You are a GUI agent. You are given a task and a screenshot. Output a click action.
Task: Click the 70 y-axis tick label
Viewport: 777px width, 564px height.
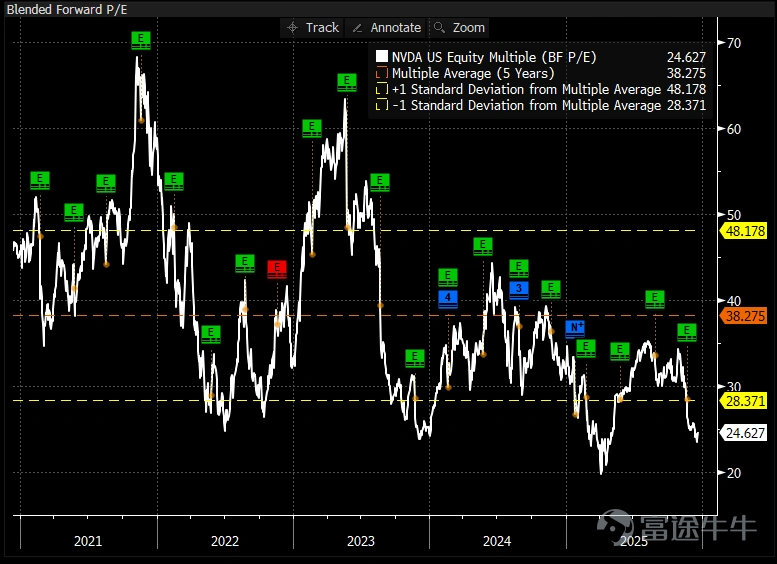click(734, 43)
